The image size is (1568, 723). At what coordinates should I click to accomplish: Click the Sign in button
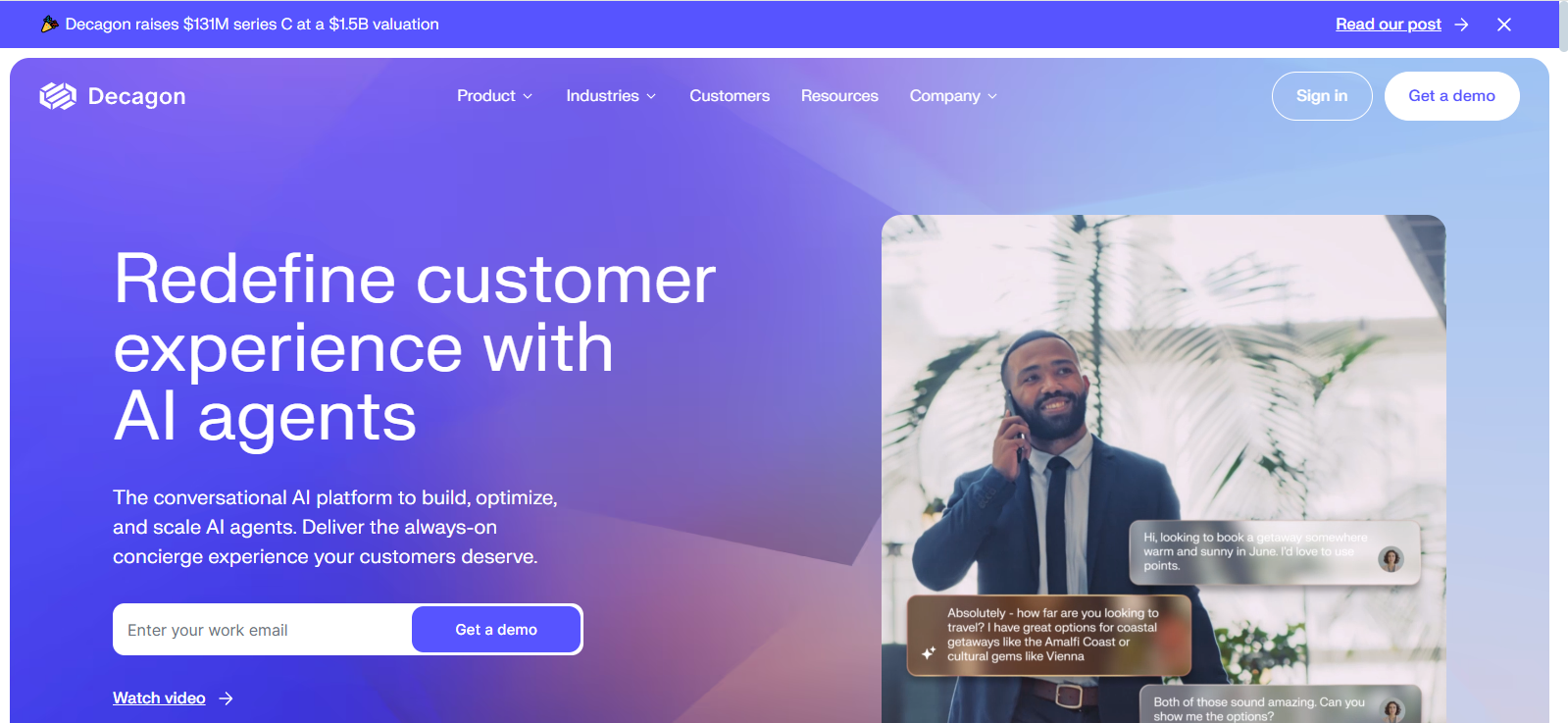pyautogui.click(x=1322, y=96)
